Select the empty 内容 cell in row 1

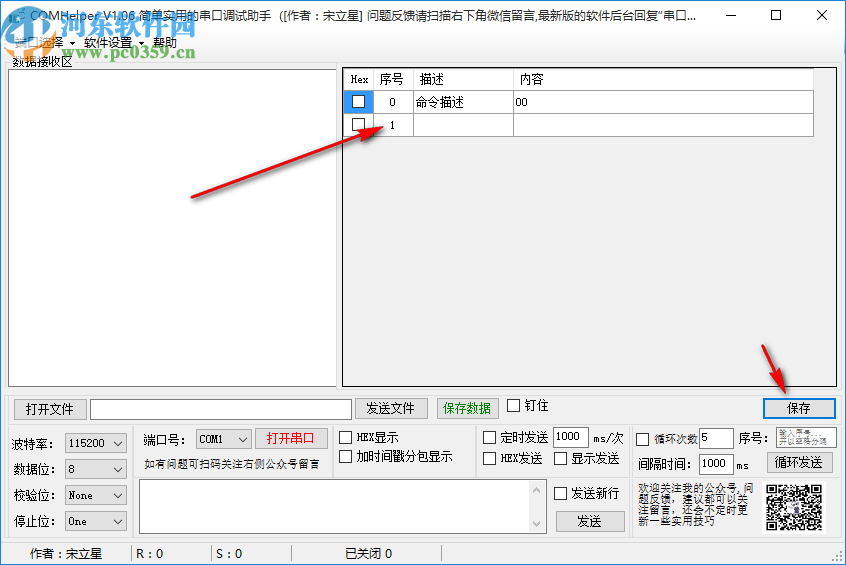pyautogui.click(x=663, y=125)
